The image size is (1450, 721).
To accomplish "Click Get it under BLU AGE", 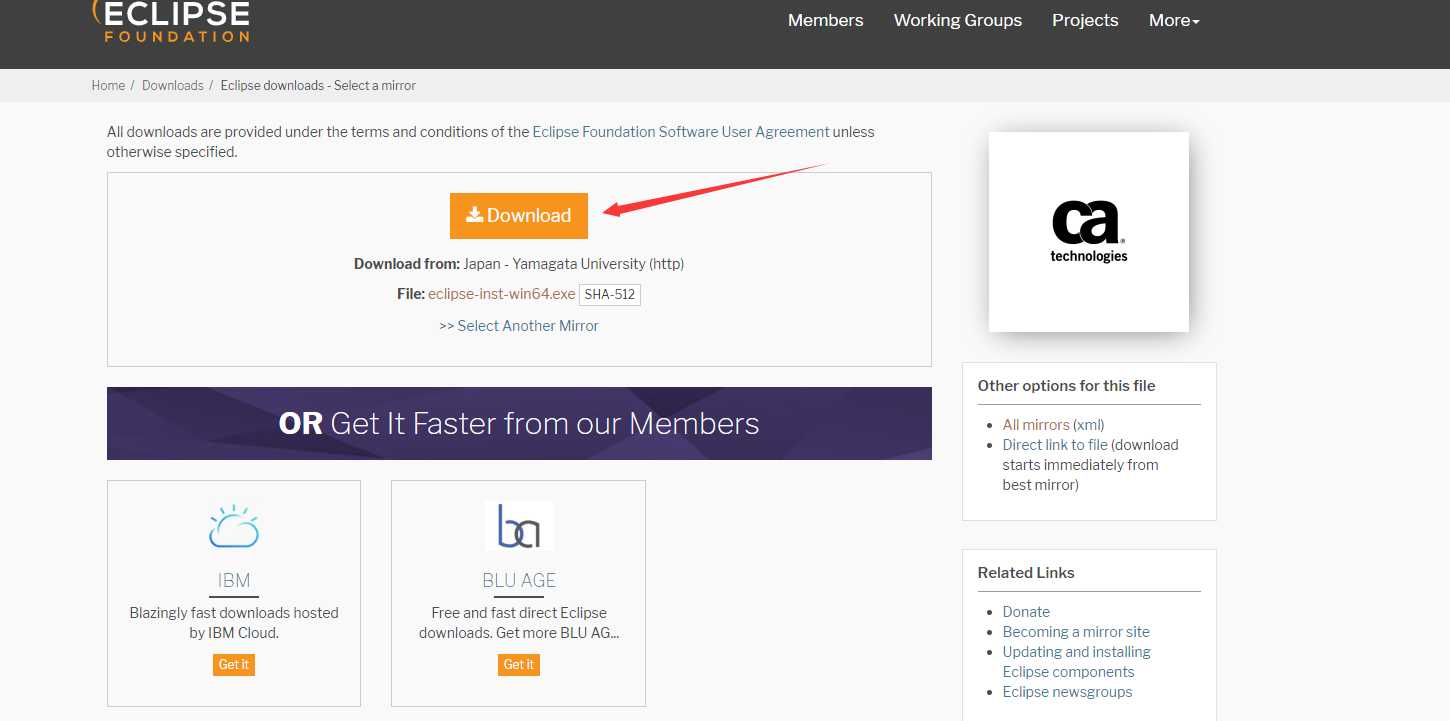I will (519, 665).
